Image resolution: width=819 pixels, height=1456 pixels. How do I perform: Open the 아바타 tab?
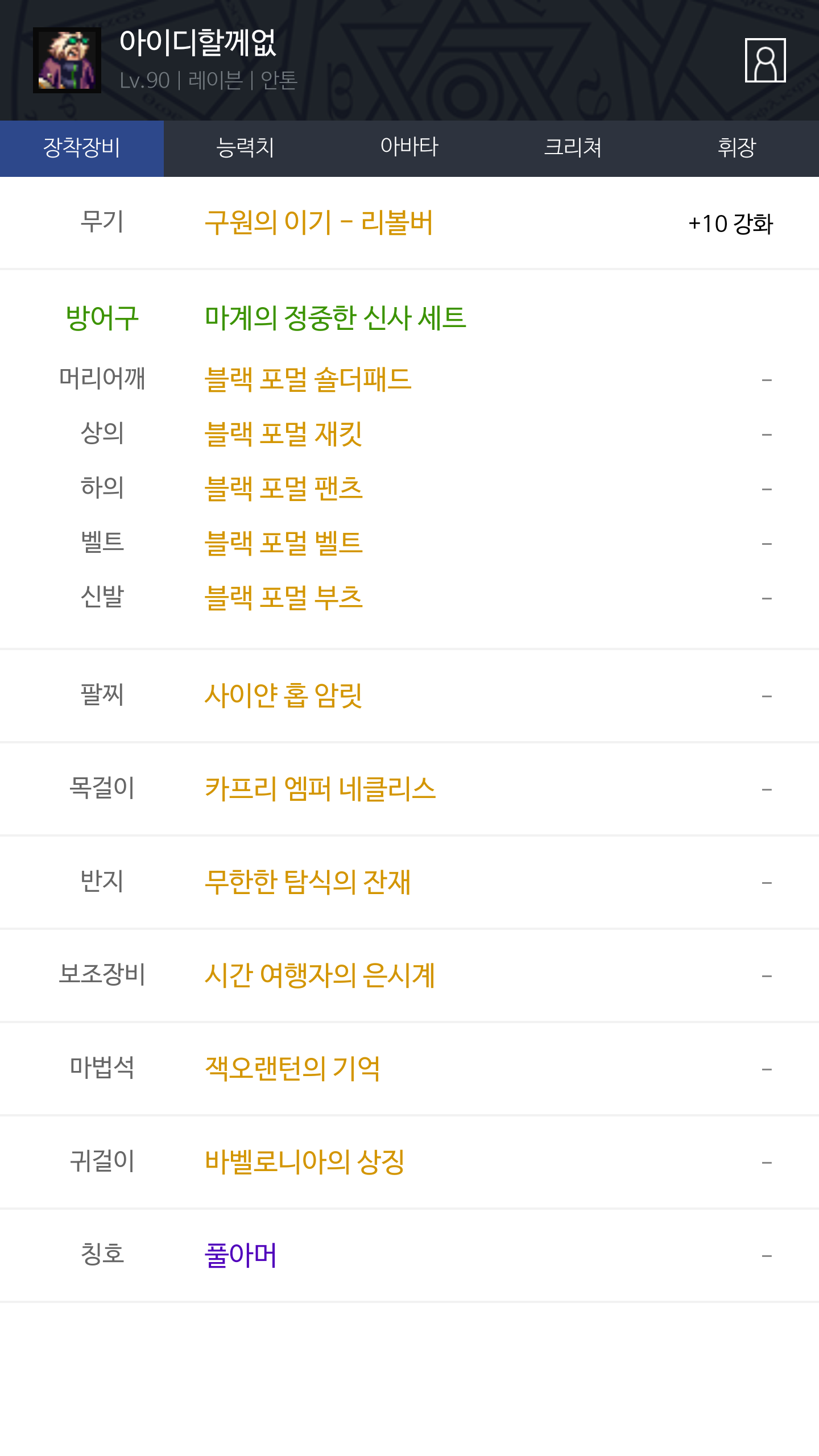(409, 148)
